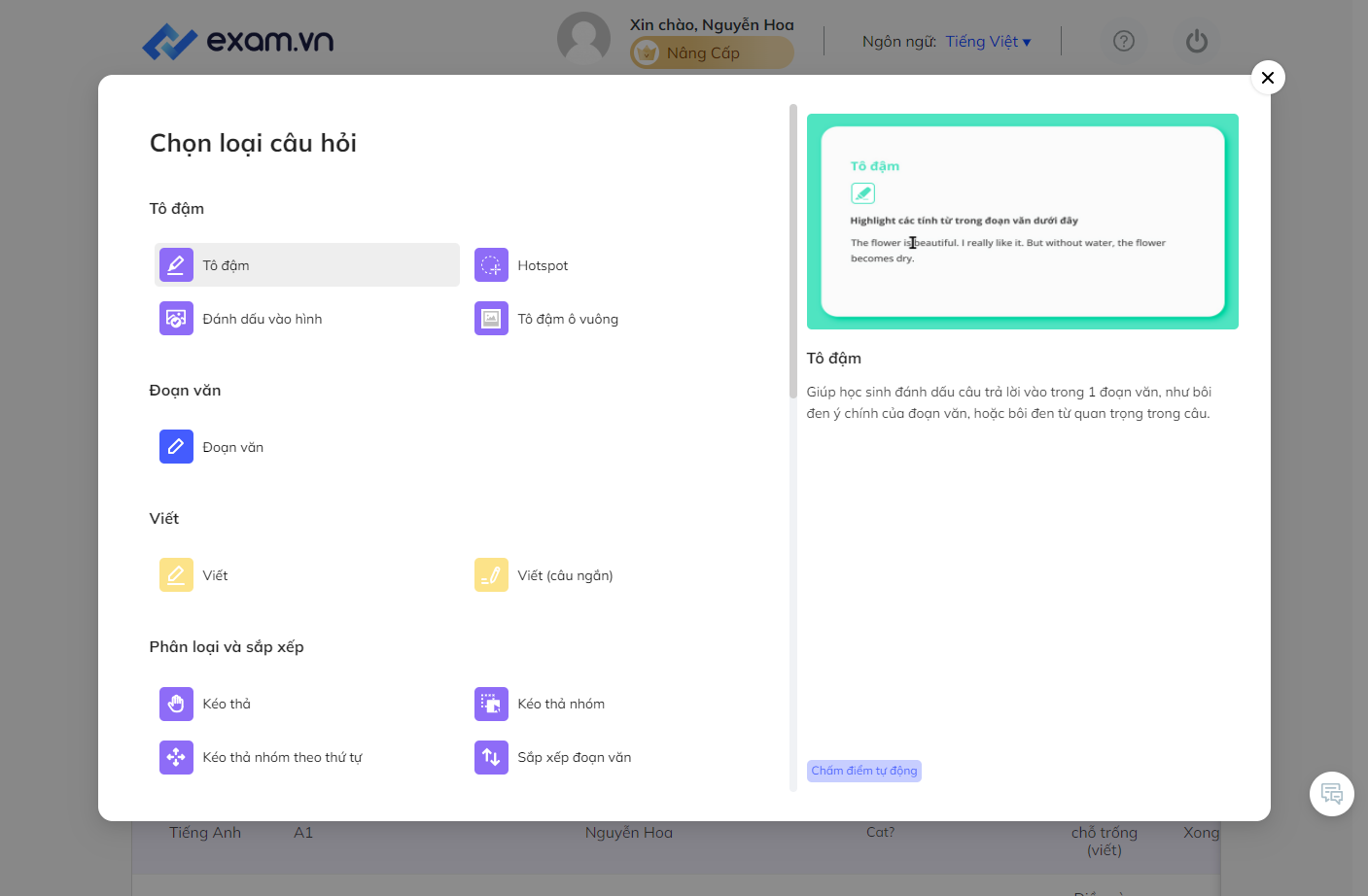The height and width of the screenshot is (896, 1368).
Task: Select the Sắp xếp đoạn văn label
Action: tap(575, 757)
